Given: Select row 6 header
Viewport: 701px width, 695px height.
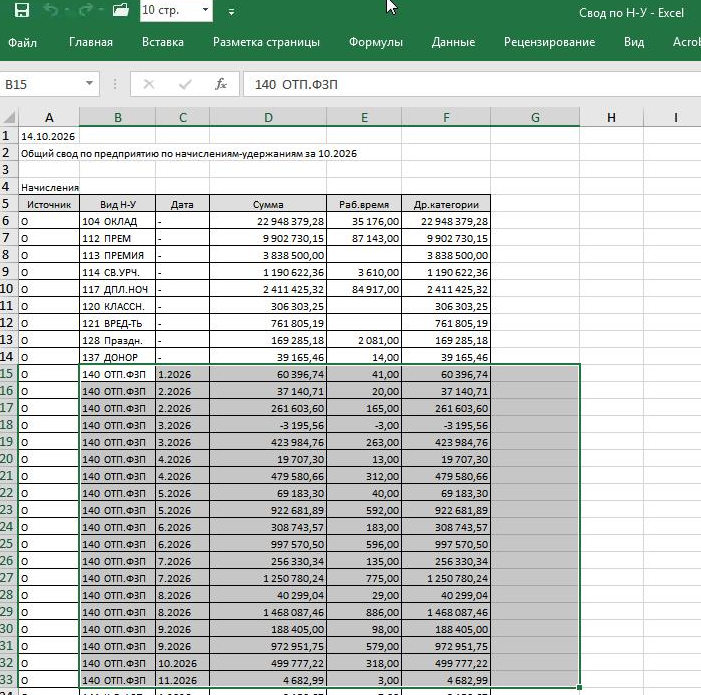Looking at the screenshot, I should click(8, 221).
